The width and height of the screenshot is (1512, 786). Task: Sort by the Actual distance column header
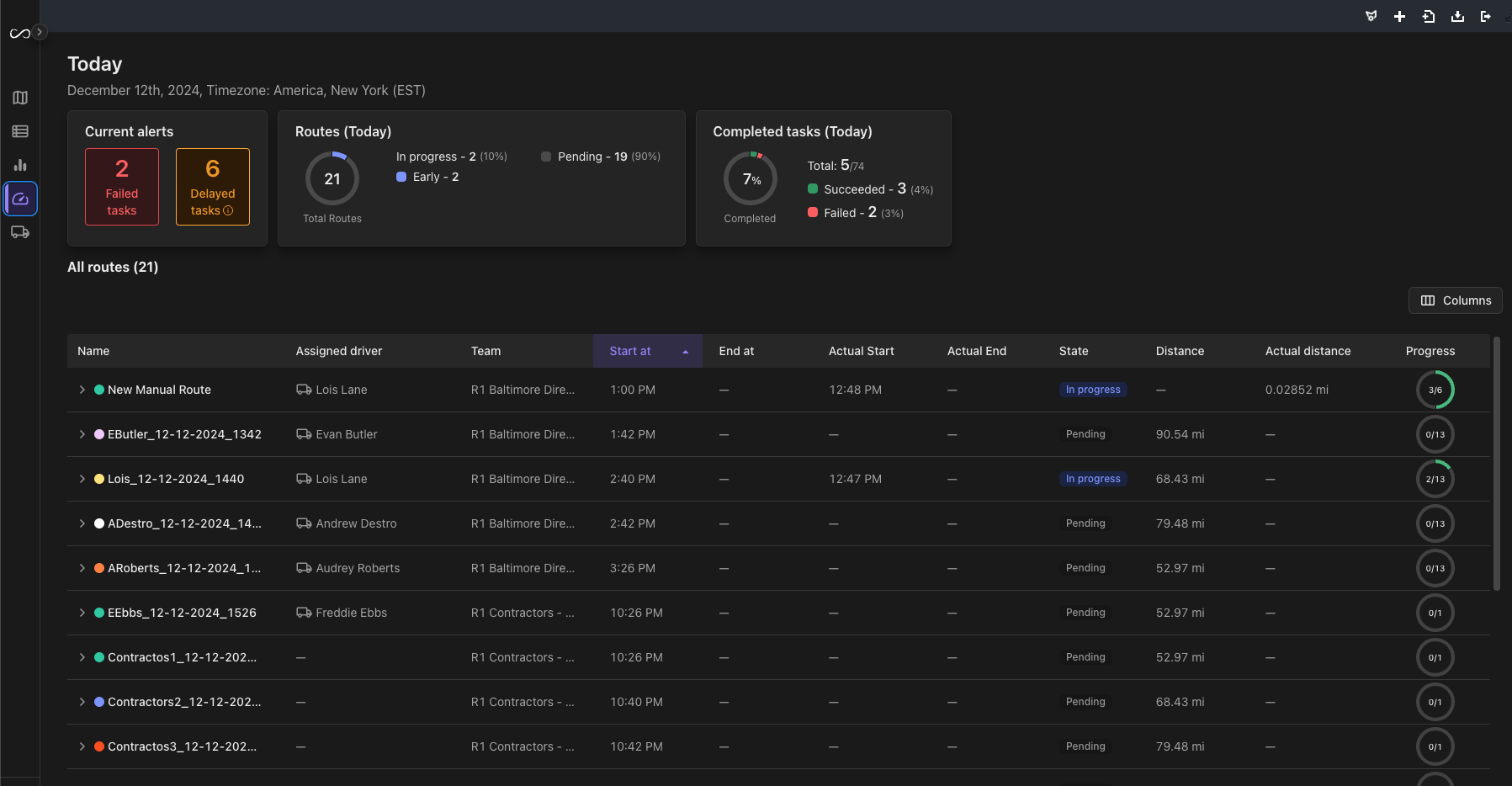(1308, 351)
